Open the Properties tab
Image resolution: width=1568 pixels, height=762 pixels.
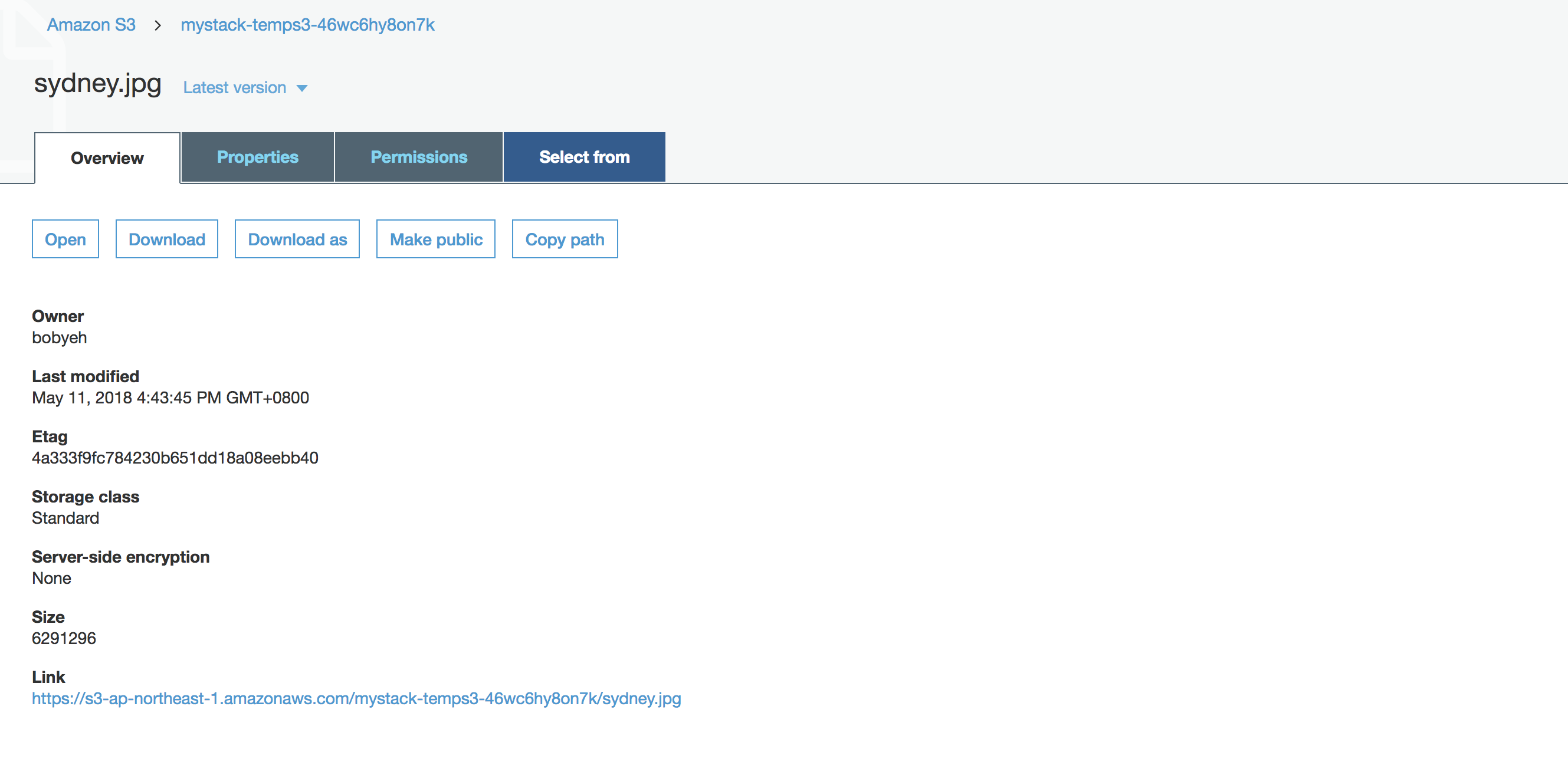pos(257,157)
